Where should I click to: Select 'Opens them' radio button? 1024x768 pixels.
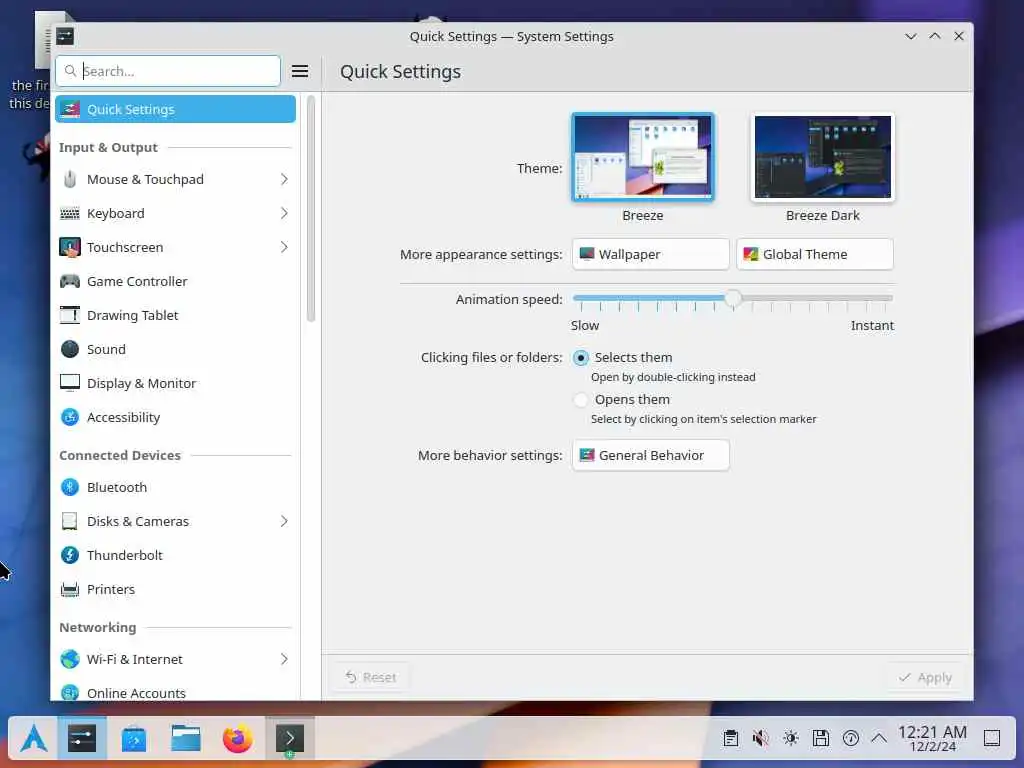tap(581, 400)
